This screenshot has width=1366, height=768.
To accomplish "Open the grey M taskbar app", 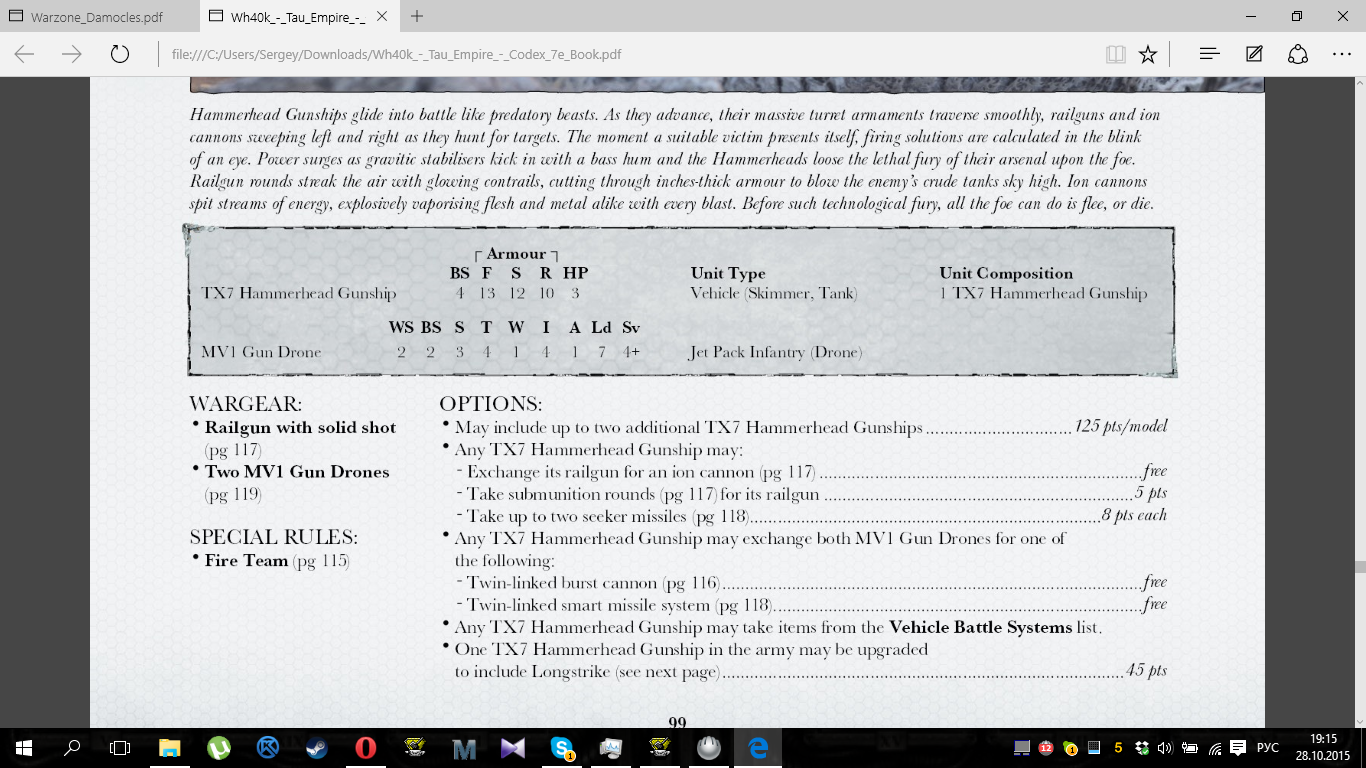I will click(x=463, y=747).
